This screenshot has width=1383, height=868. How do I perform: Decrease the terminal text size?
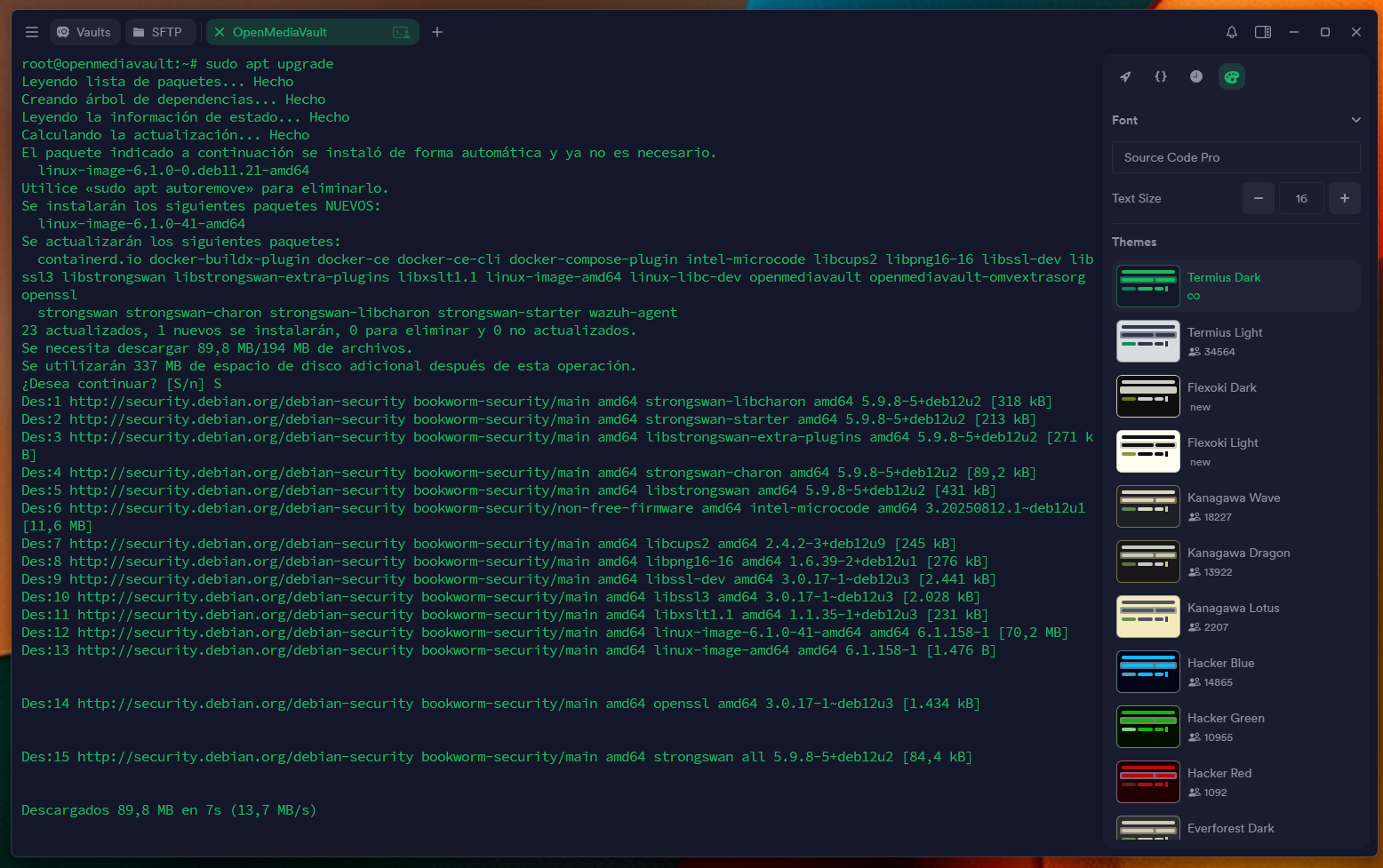point(1258,198)
